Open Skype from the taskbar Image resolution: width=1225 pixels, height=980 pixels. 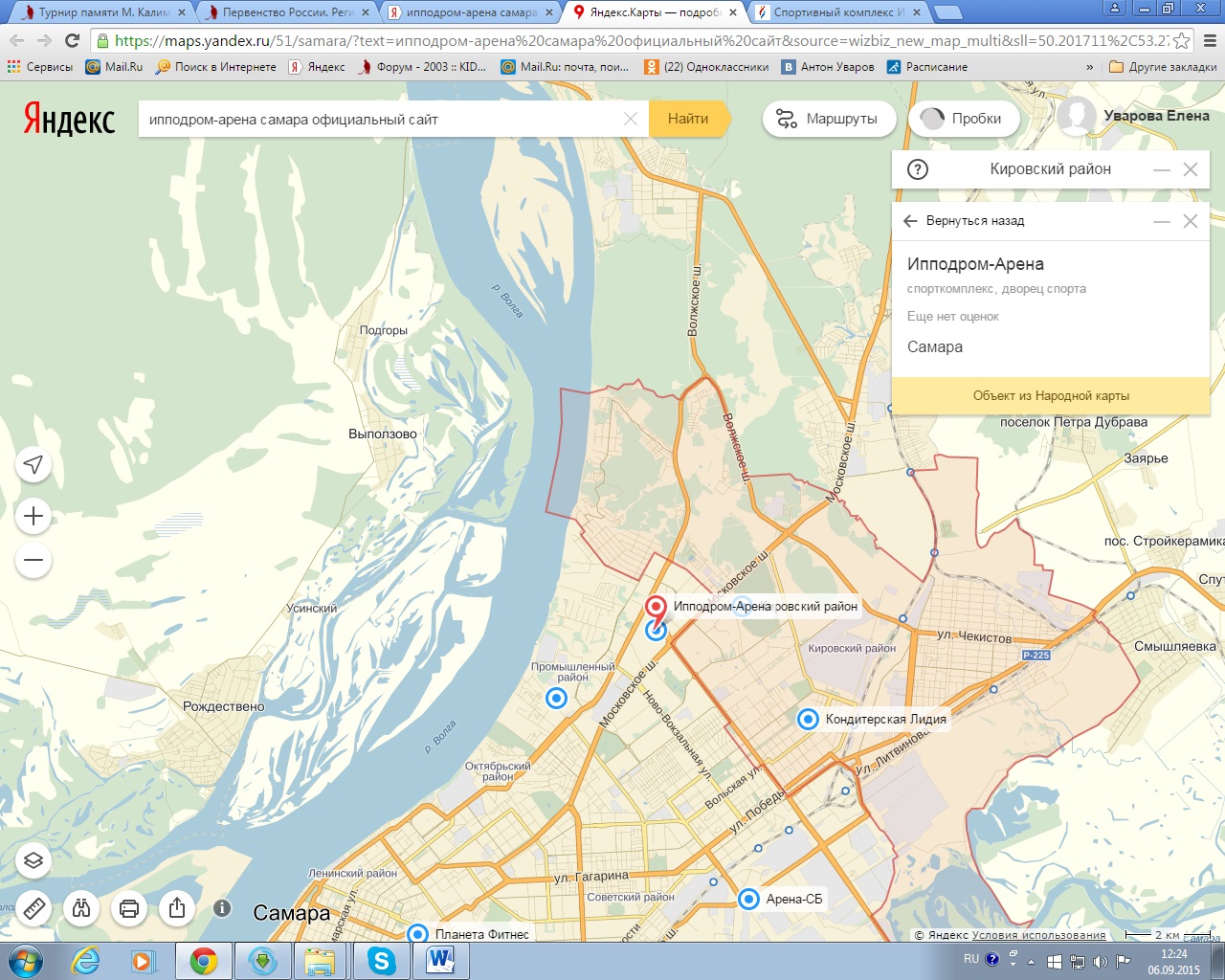click(382, 960)
